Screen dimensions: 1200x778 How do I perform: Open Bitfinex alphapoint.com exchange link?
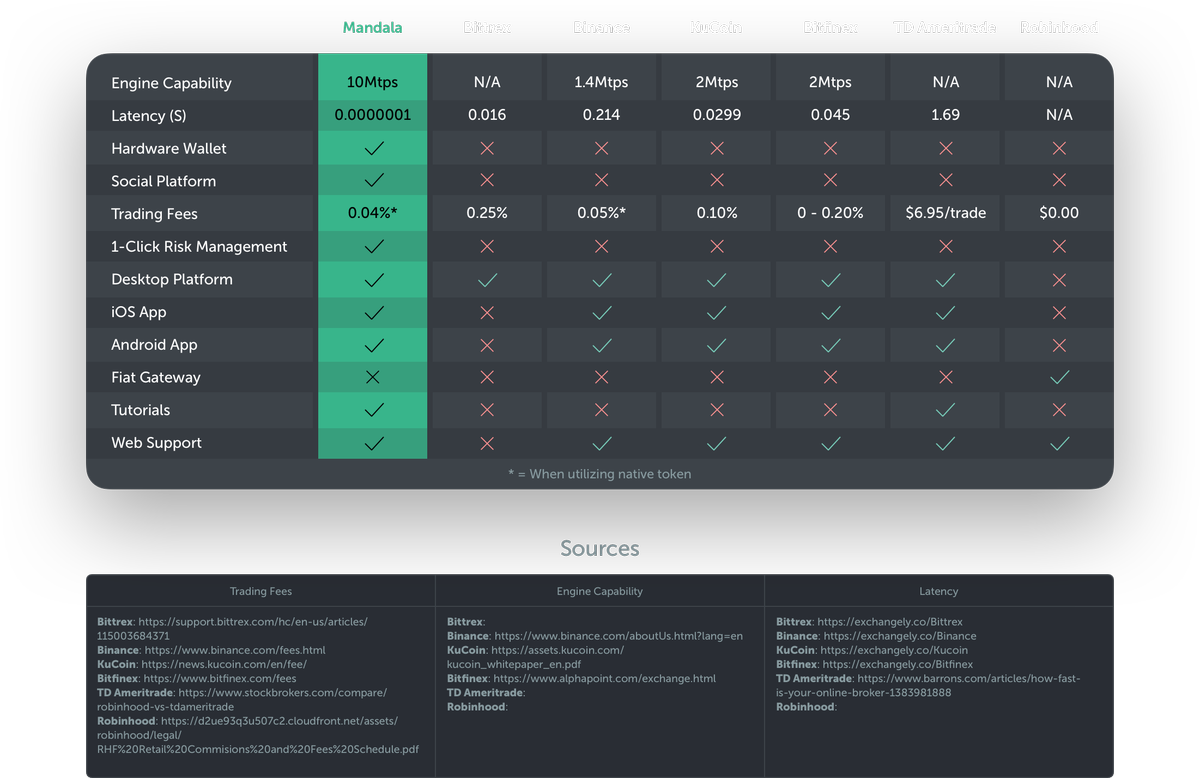pos(605,678)
